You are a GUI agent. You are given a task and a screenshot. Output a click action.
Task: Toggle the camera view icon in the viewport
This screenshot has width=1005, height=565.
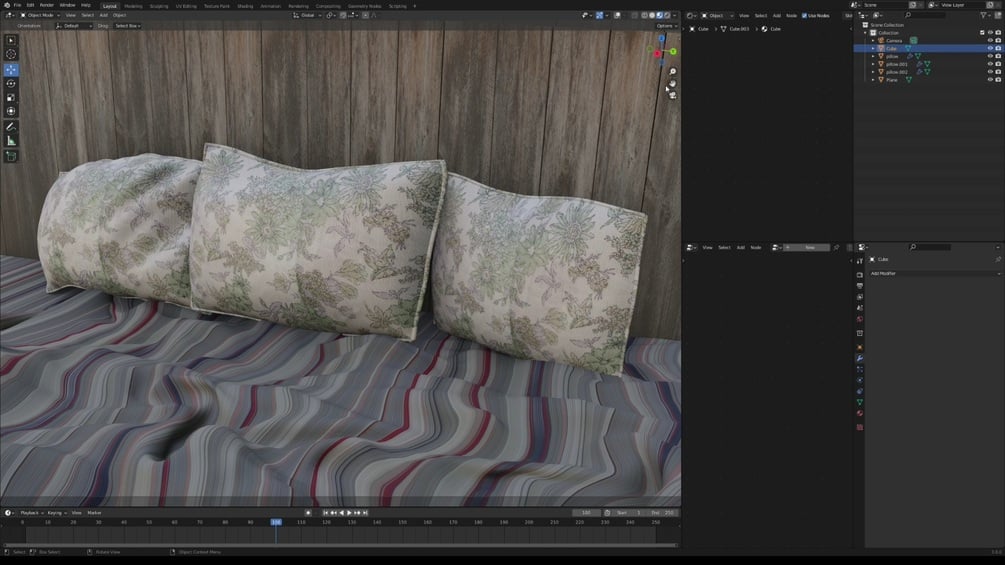click(672, 95)
